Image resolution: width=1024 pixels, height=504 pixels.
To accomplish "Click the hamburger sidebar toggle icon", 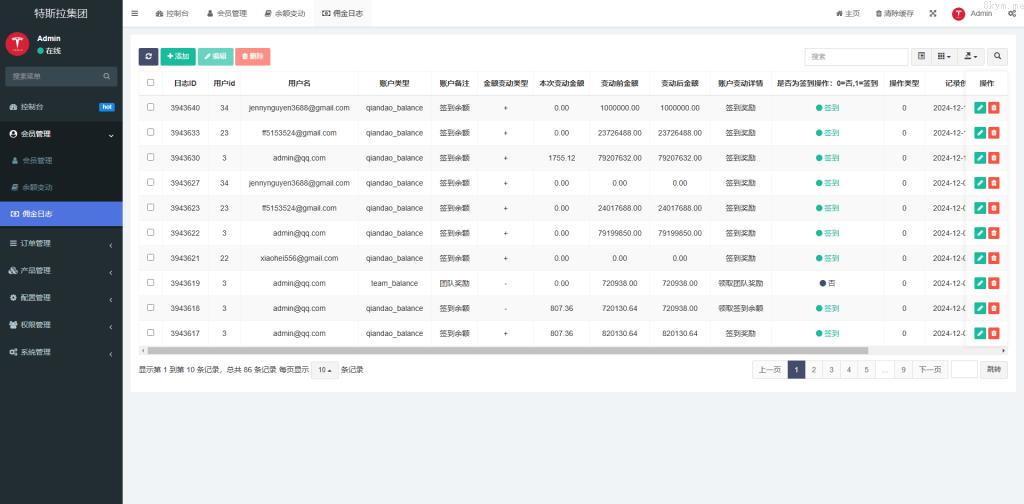I will [135, 14].
